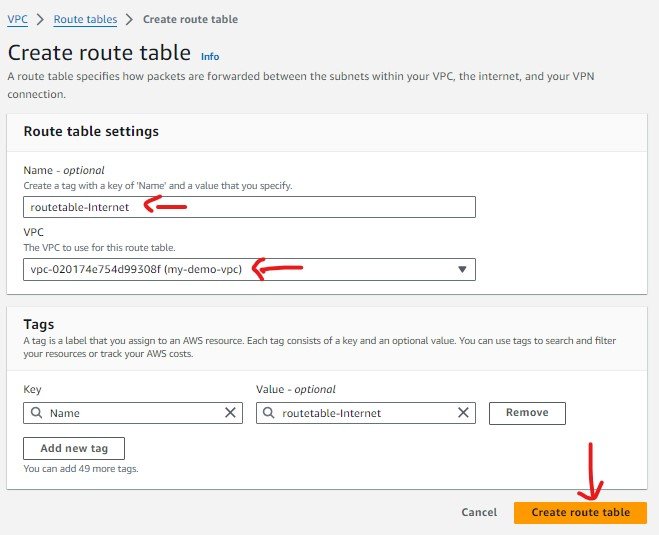Click the first breadcrumb chevron separator
Screen dimensions: 659x535
tap(41, 19)
